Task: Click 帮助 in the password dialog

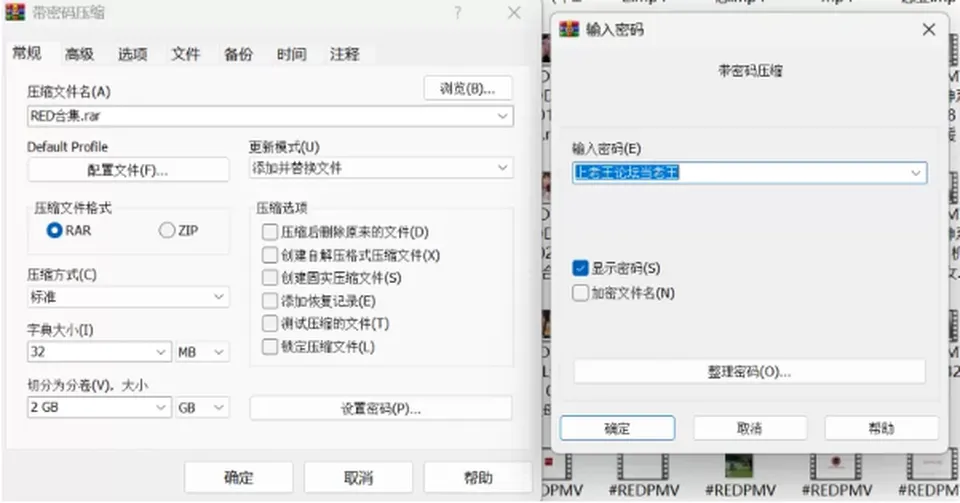Action: (x=882, y=428)
